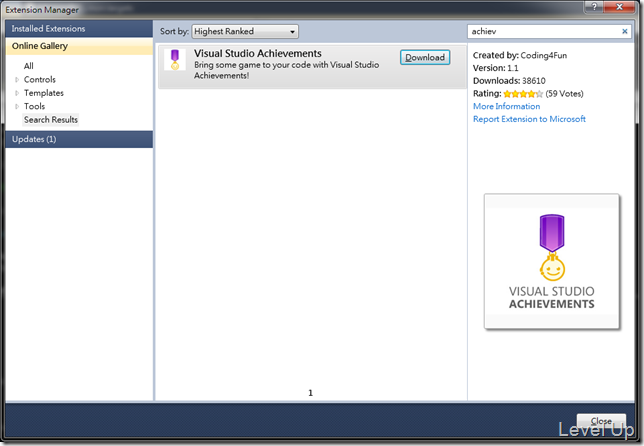
Task: Open the Sort by Highest Ranked dropdown
Action: point(245,32)
